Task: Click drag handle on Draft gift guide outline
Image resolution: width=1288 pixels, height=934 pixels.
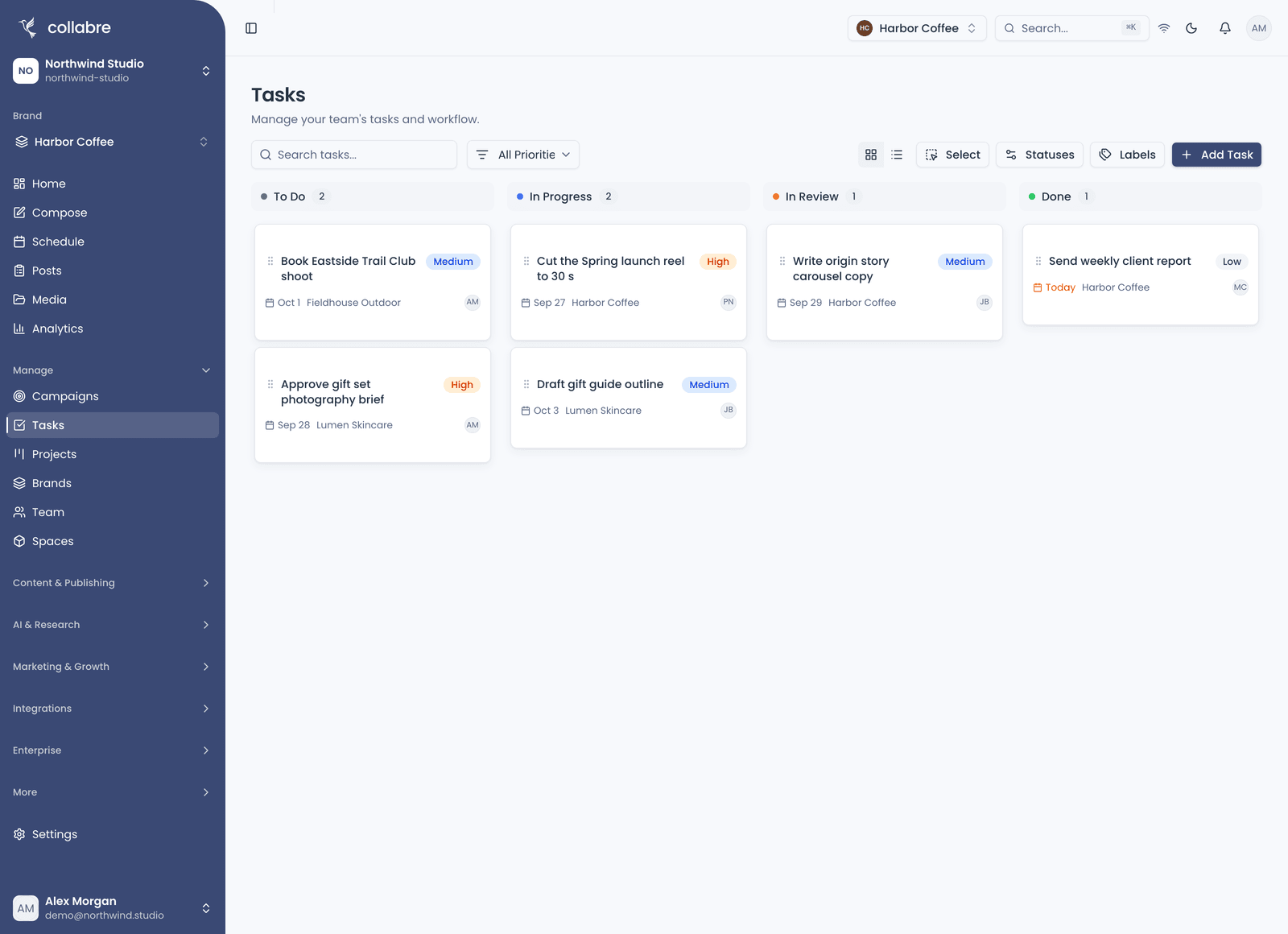Action: [526, 385]
